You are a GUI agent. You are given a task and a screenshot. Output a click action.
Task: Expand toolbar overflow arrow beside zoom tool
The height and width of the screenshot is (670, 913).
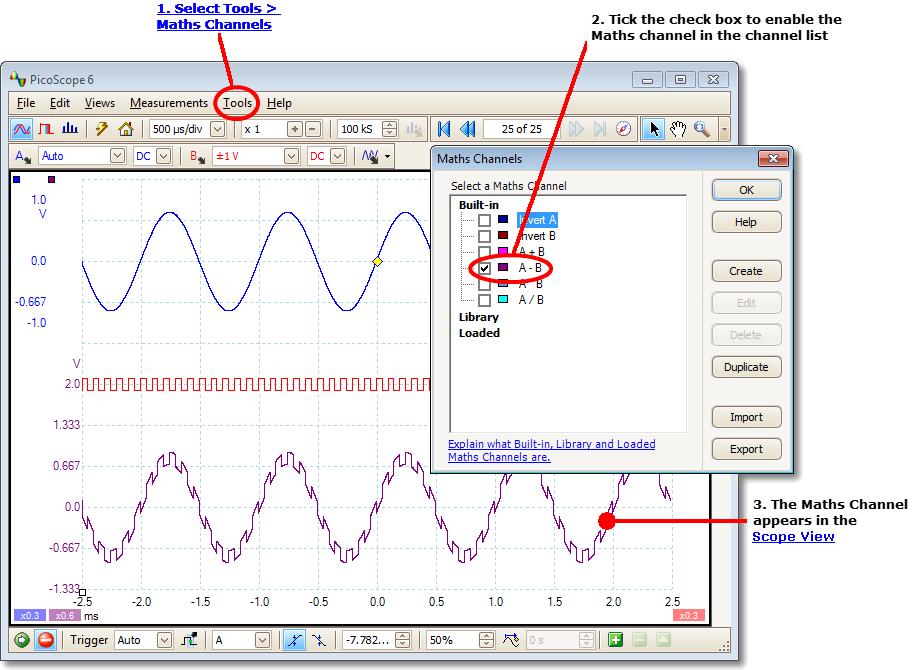[724, 129]
